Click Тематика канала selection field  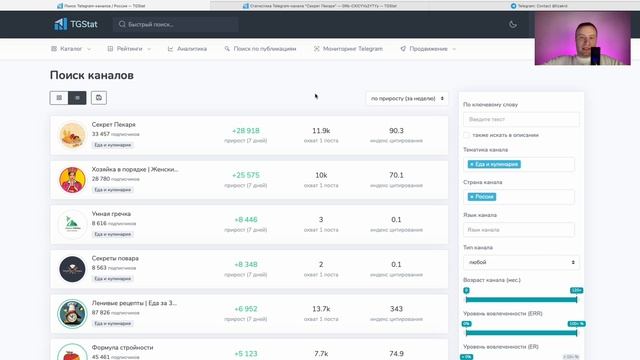[519, 164]
